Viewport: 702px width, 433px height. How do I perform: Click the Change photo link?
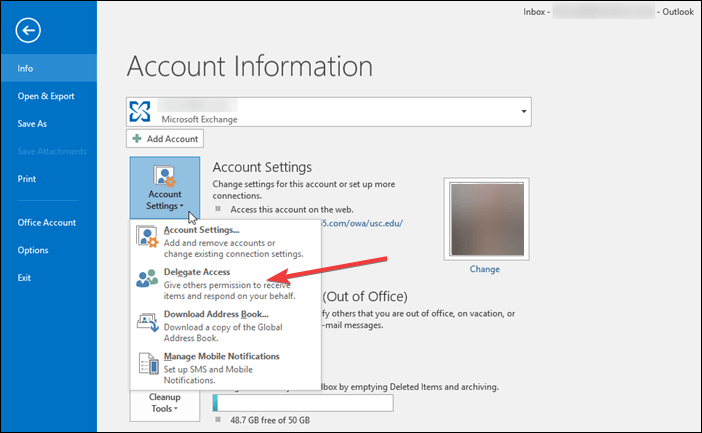[485, 269]
